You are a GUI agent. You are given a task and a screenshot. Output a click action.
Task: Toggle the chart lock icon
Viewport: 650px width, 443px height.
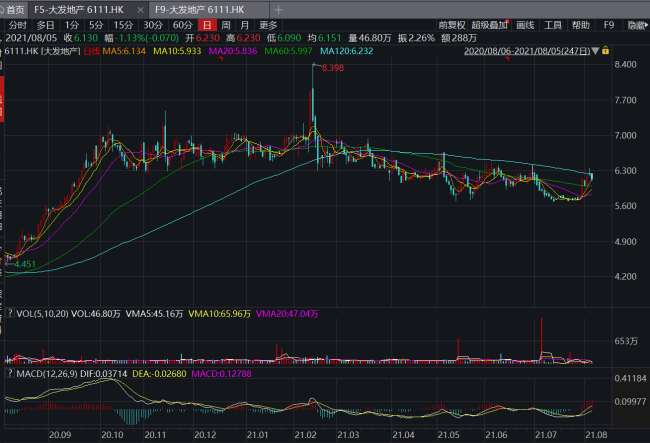click(x=606, y=51)
